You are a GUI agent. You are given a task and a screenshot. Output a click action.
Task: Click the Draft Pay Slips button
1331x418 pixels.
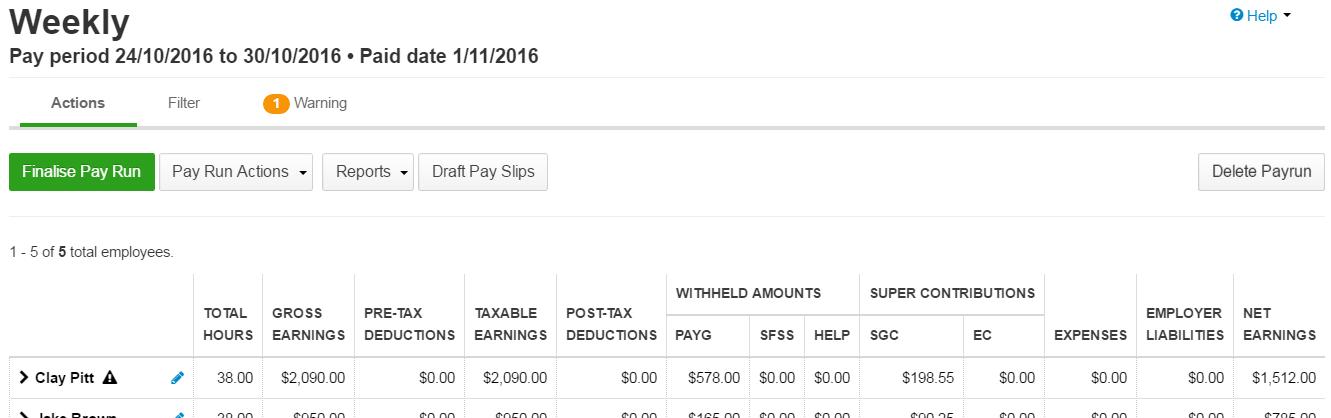483,172
